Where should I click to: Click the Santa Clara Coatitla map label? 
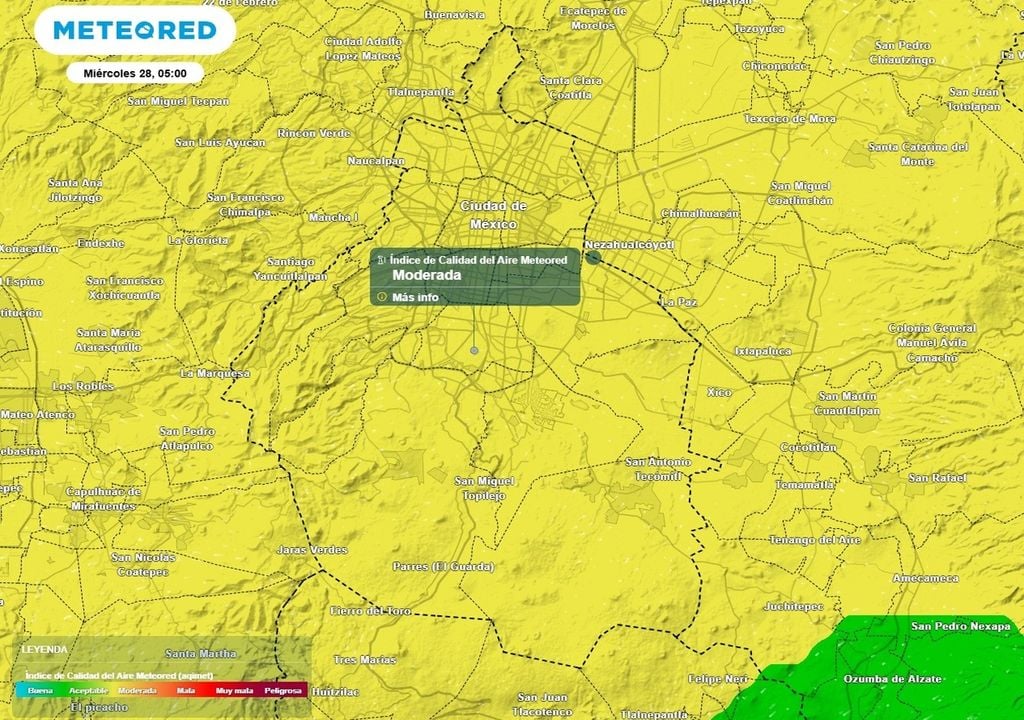pos(571,88)
